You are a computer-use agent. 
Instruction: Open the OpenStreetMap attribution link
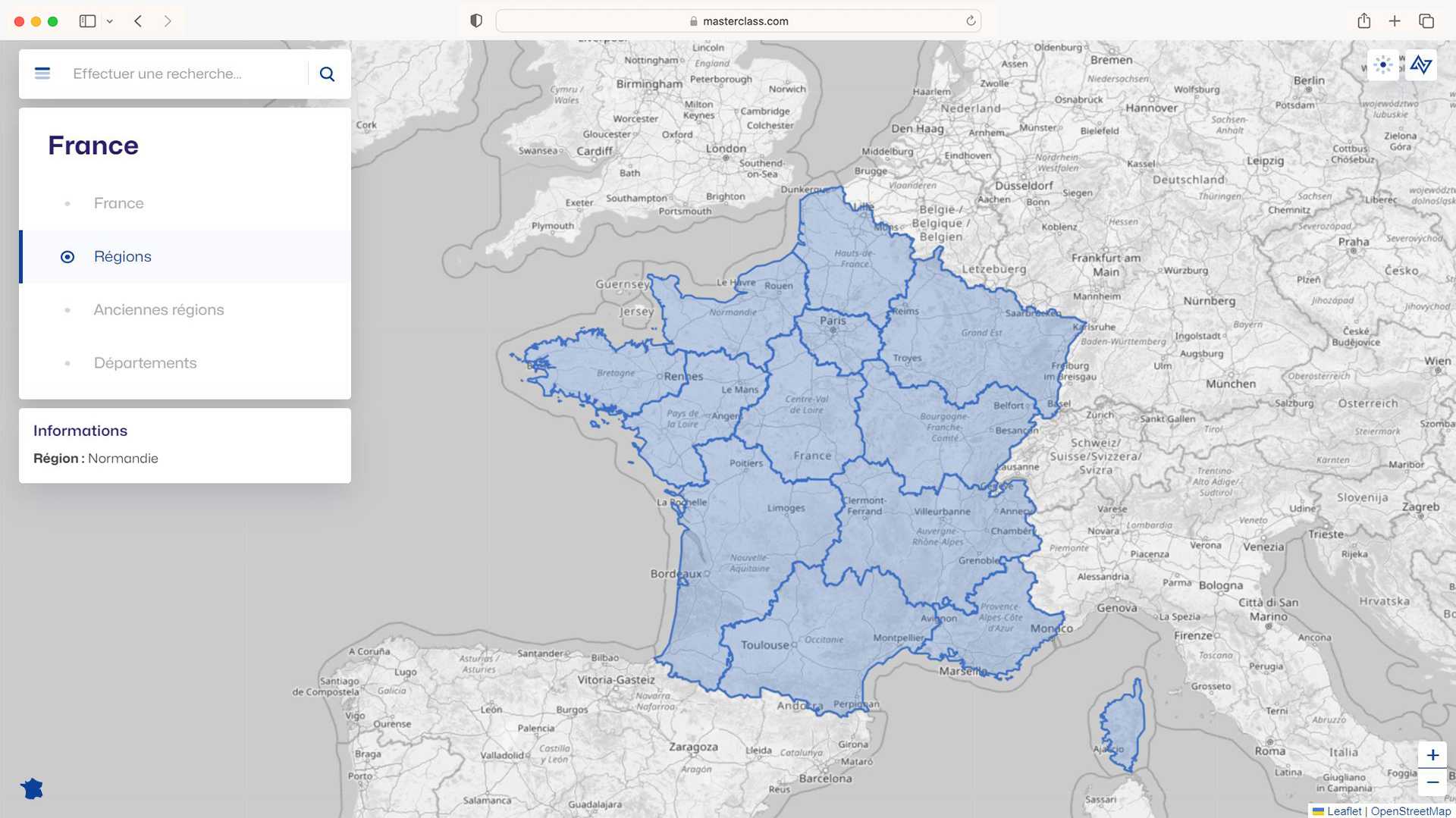click(x=1410, y=811)
